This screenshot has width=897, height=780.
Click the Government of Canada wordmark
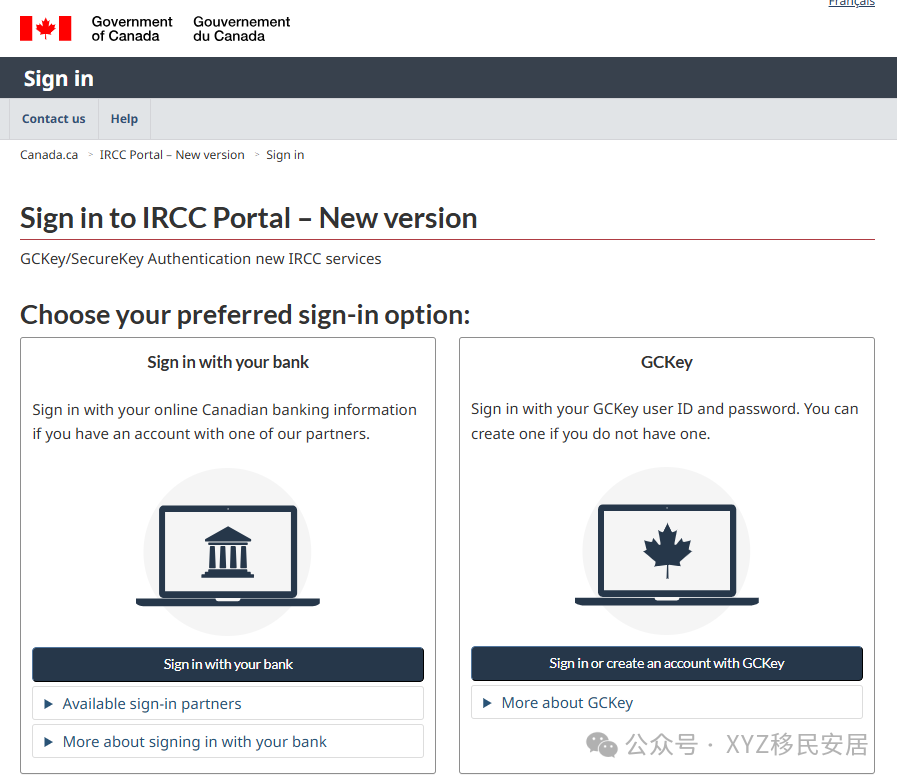click(132, 29)
